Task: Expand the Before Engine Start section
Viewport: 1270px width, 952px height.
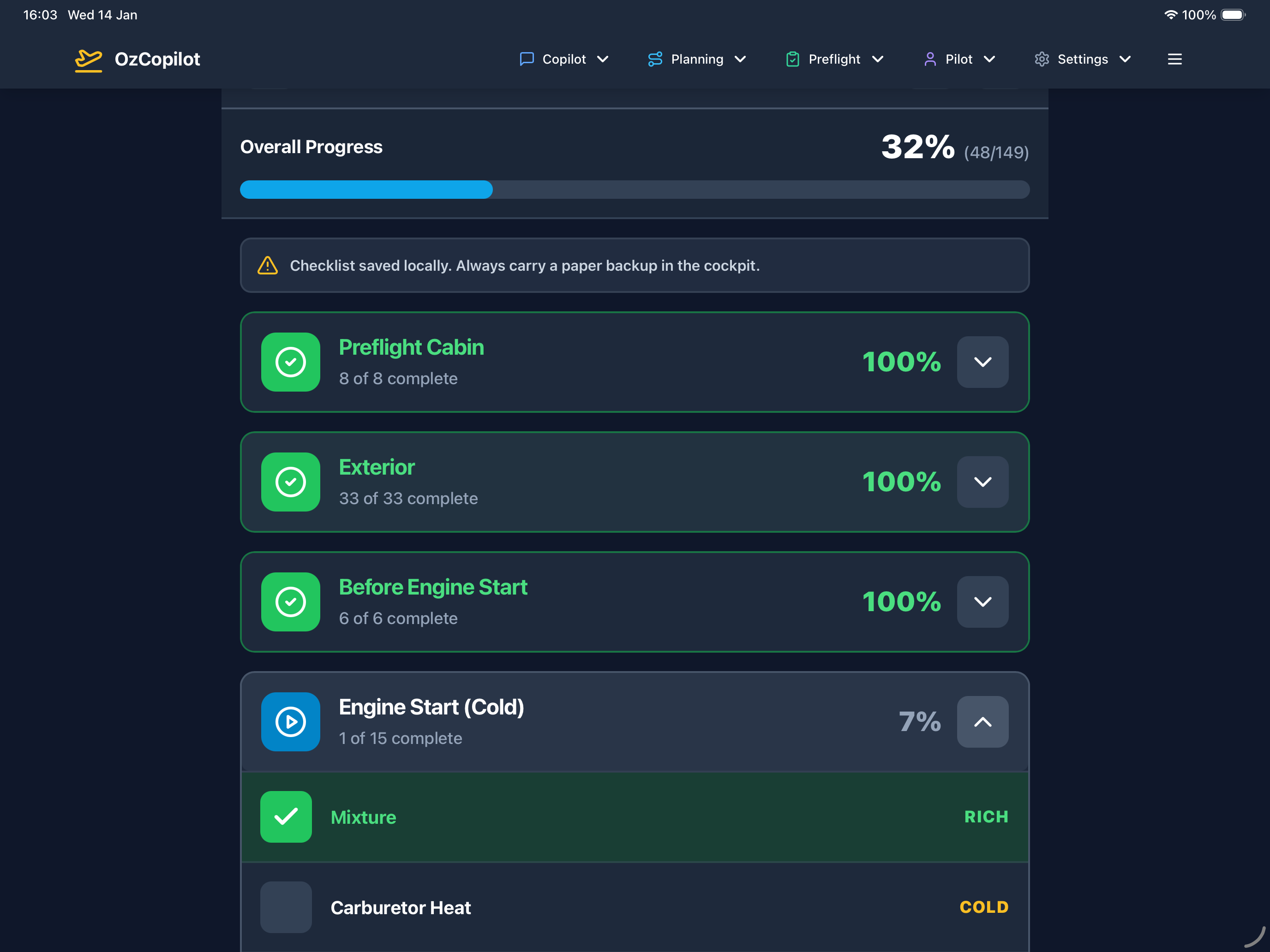Action: click(x=982, y=602)
